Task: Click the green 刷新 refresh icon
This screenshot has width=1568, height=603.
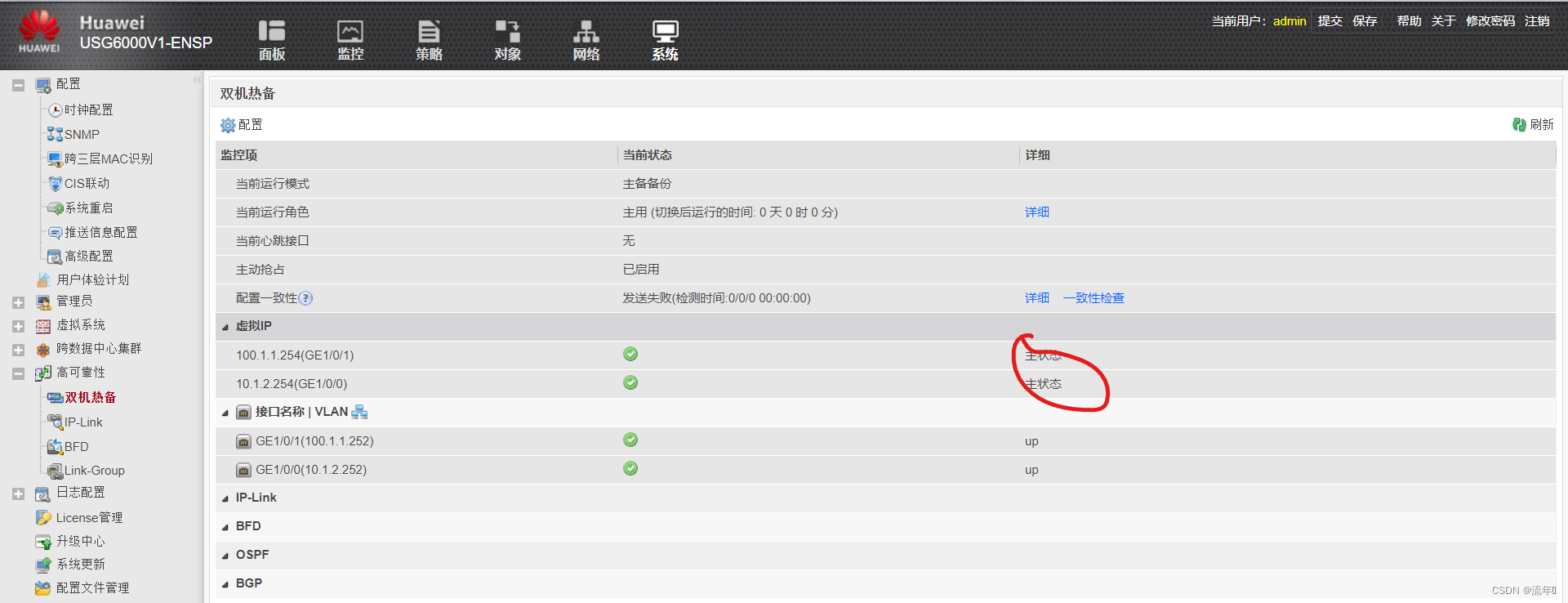Action: click(x=1519, y=124)
